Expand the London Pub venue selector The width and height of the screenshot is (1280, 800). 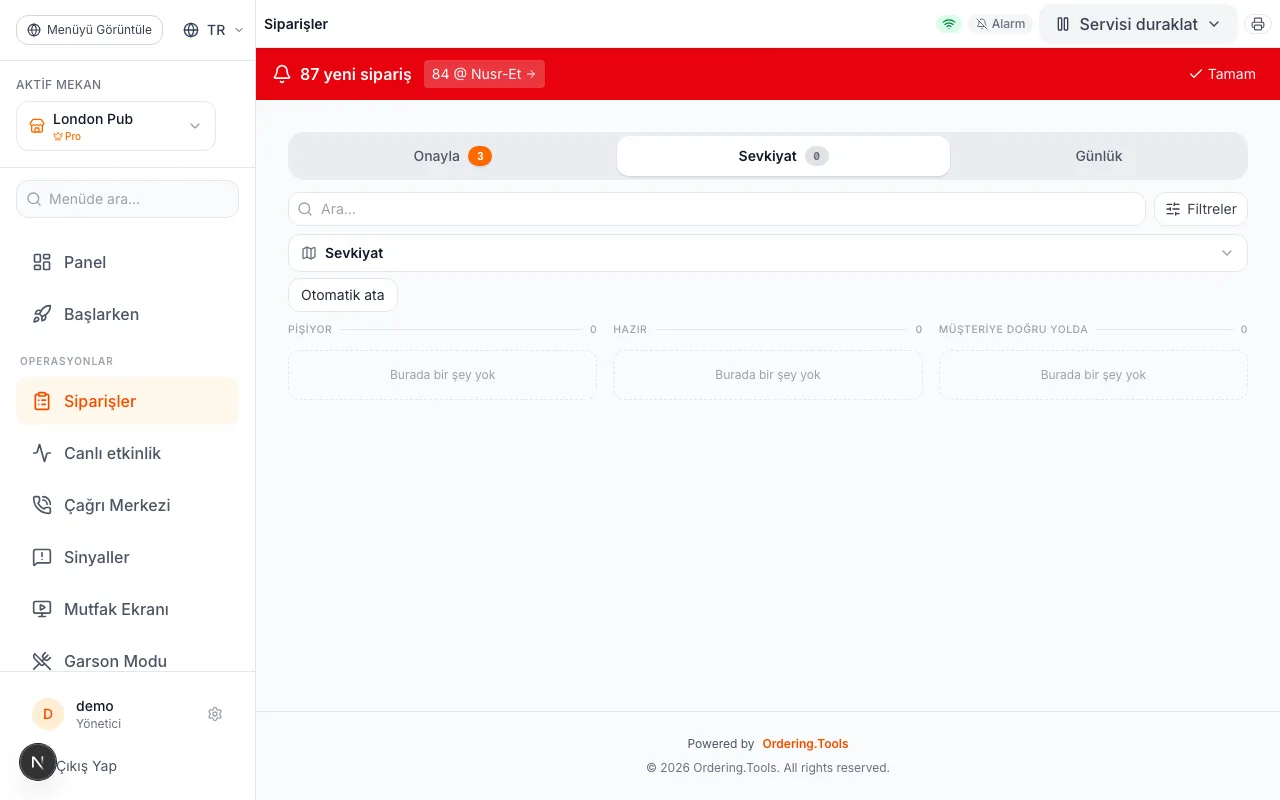(116, 126)
